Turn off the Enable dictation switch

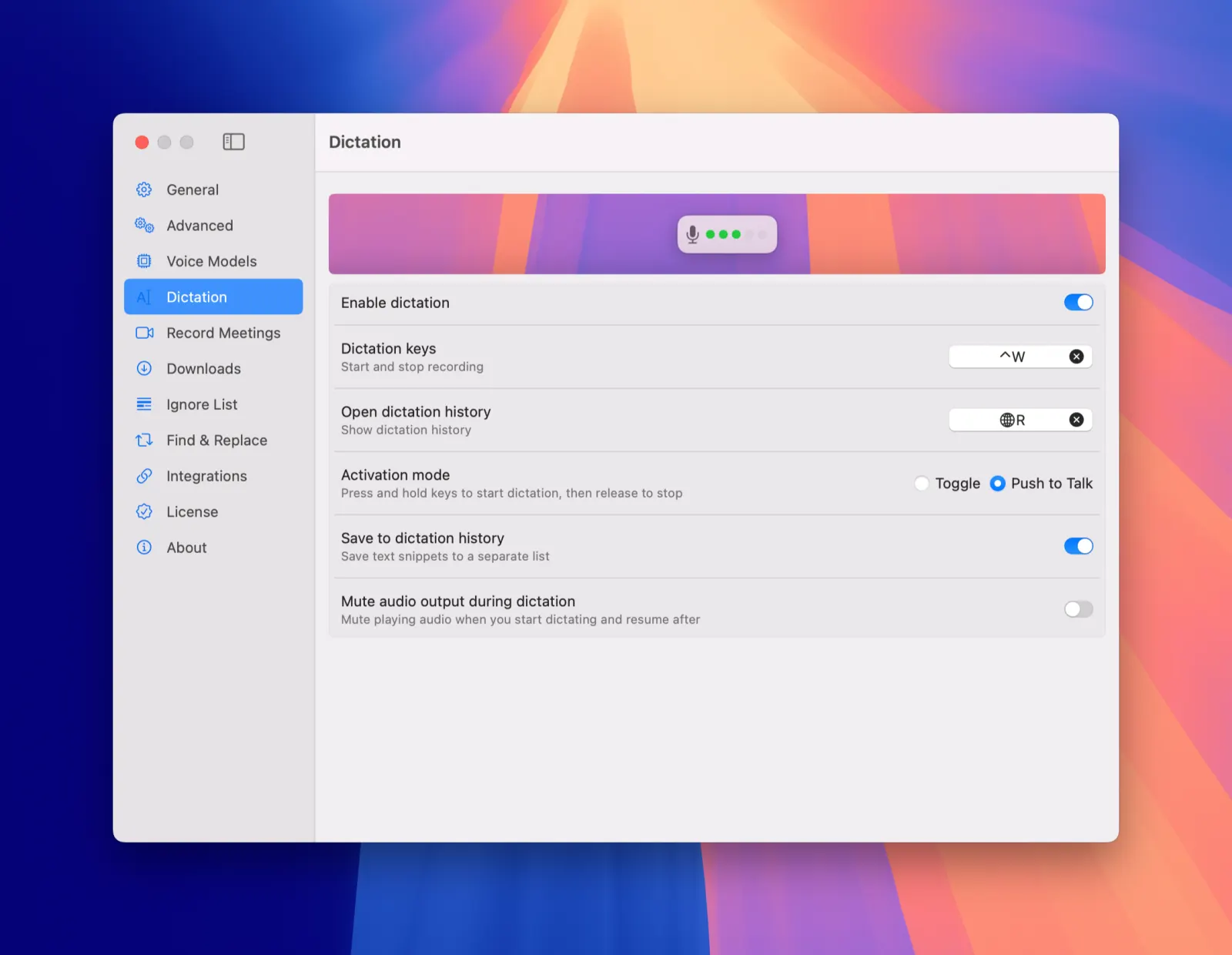1078,303
